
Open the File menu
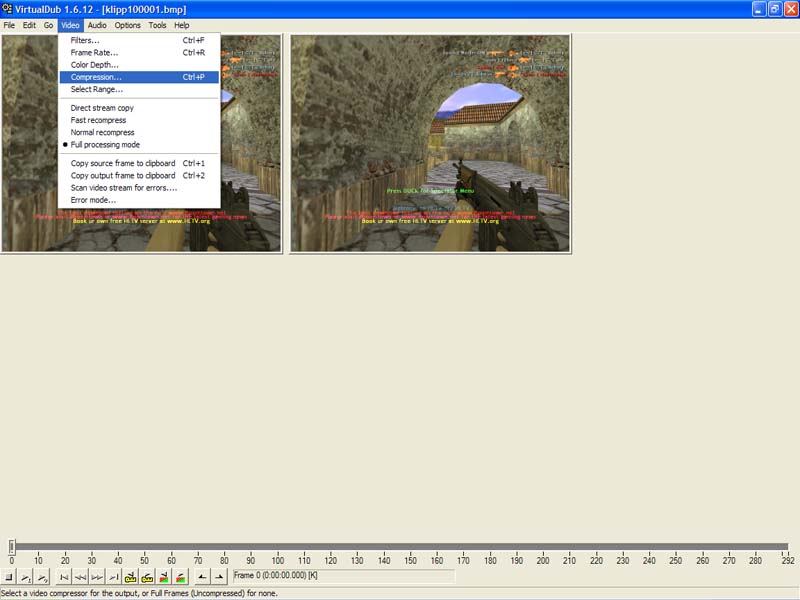click(x=9, y=25)
